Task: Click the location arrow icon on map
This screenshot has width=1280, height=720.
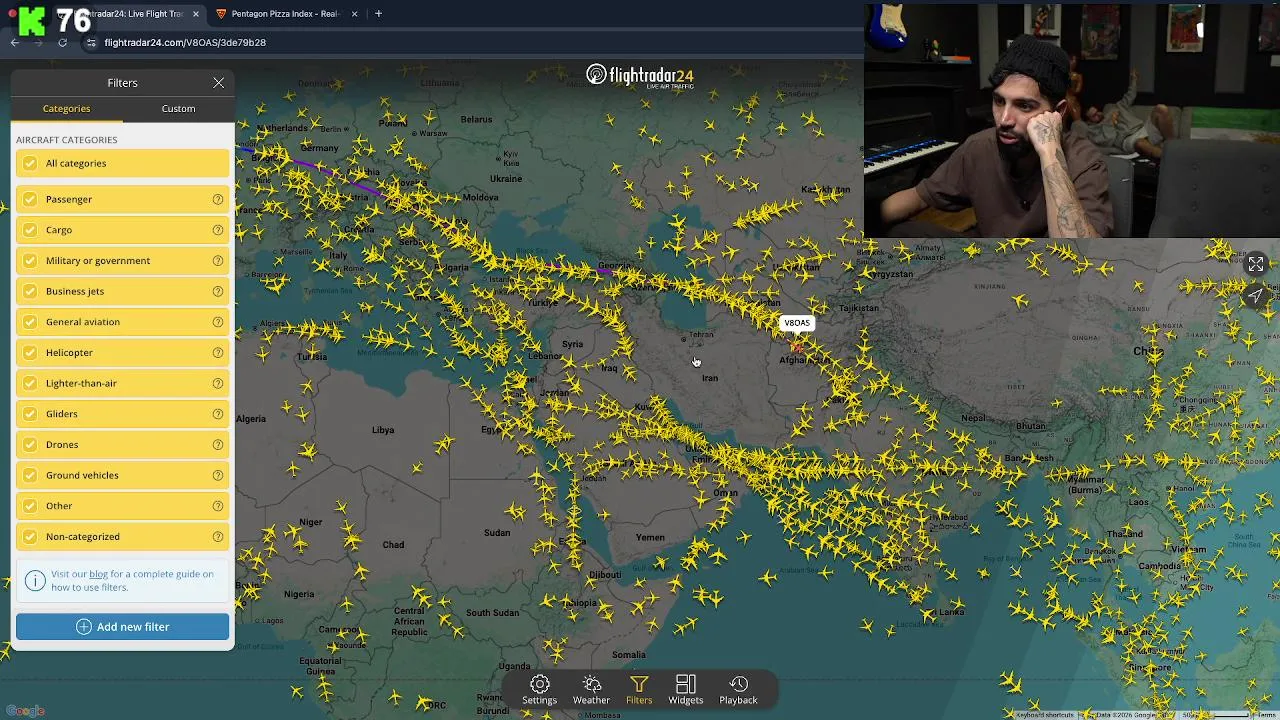Action: click(x=1256, y=296)
